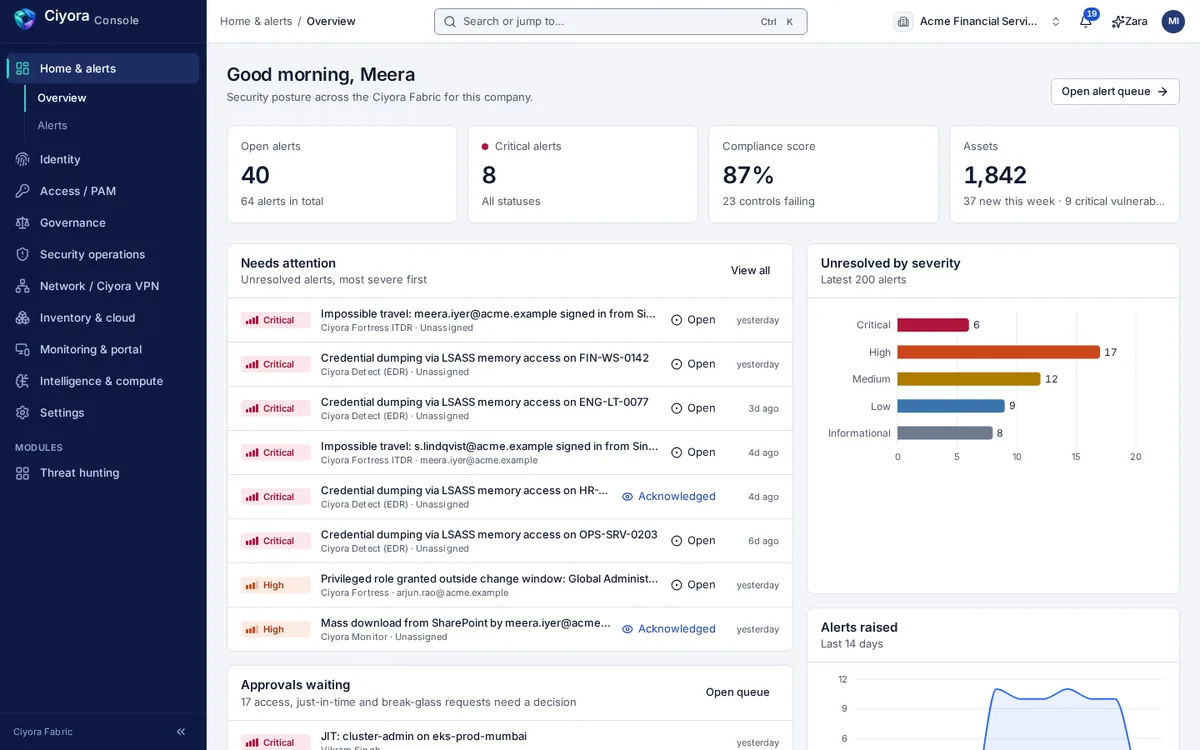Screen dimensions: 1200x750
Task: Click the High bar in severity chart
Action: click(x=998, y=352)
